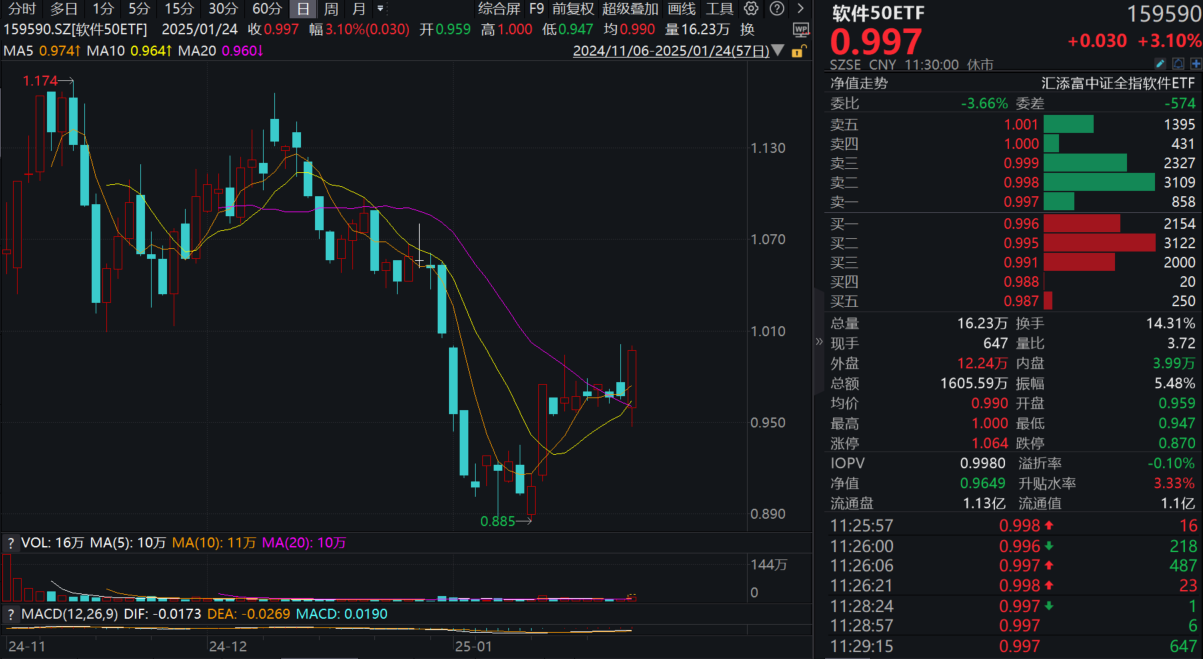Expand more period options dropdown after 月
This screenshot has width=1203, height=659.
click(x=379, y=9)
